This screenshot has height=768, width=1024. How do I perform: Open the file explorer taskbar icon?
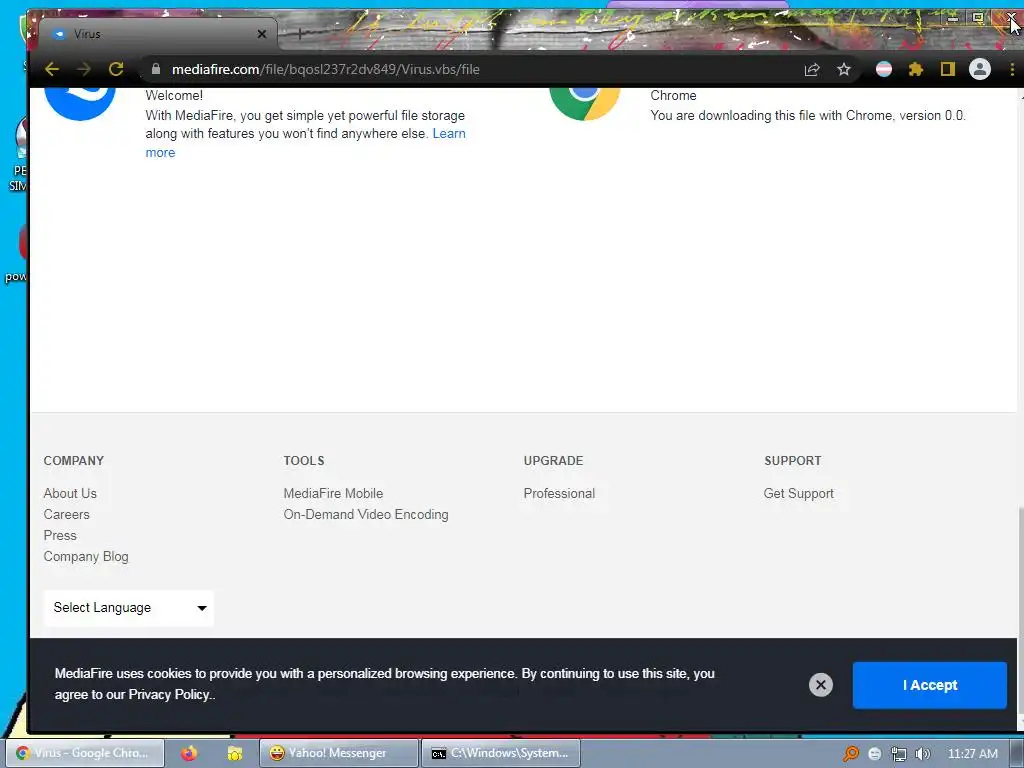tap(235, 754)
